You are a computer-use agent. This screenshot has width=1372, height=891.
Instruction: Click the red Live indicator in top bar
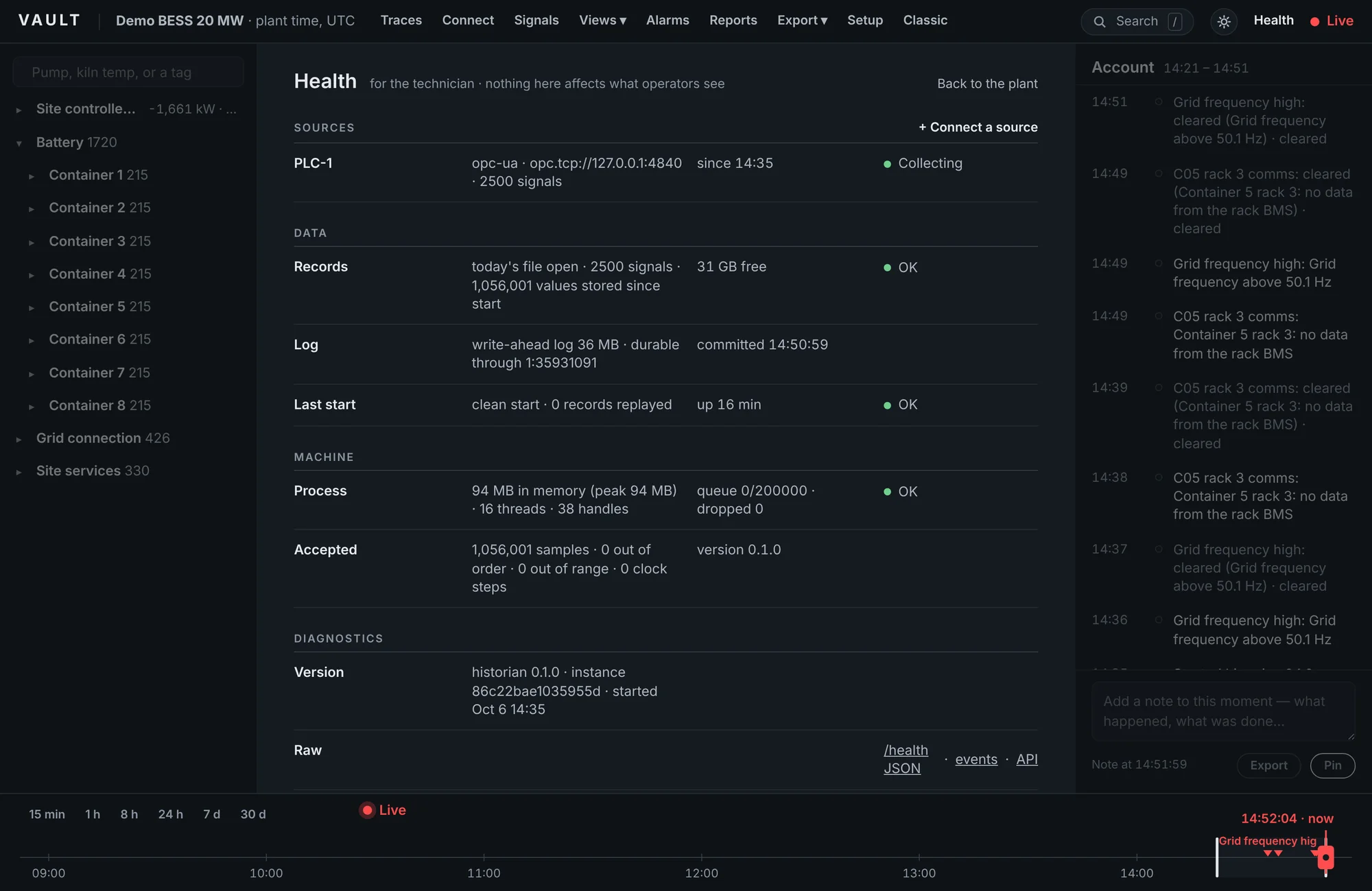1332,21
